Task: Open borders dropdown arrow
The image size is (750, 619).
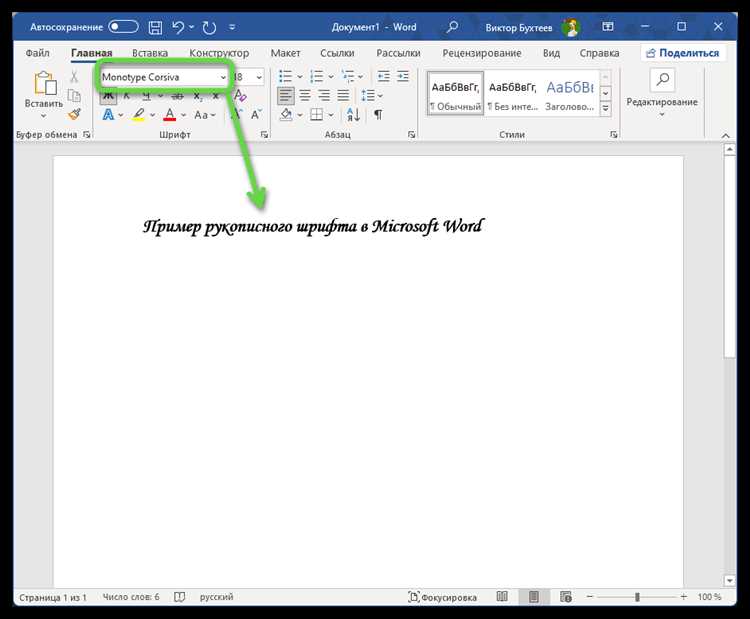Action: tap(331, 115)
